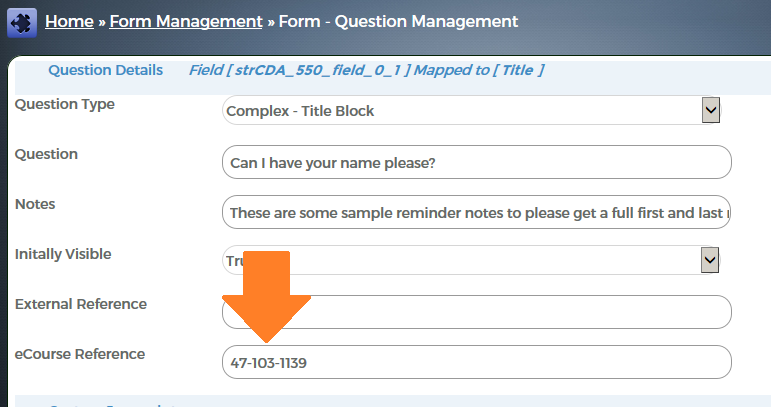Click the eCourse Reference label
The image size is (771, 407).
[80, 354]
